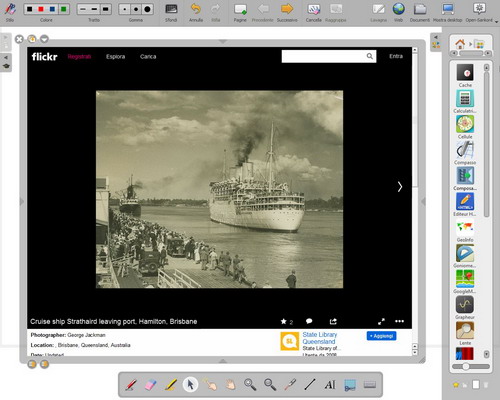Select the eraser tool in the bottom palette
Image resolution: width=500 pixels, height=400 pixels.
click(151, 385)
